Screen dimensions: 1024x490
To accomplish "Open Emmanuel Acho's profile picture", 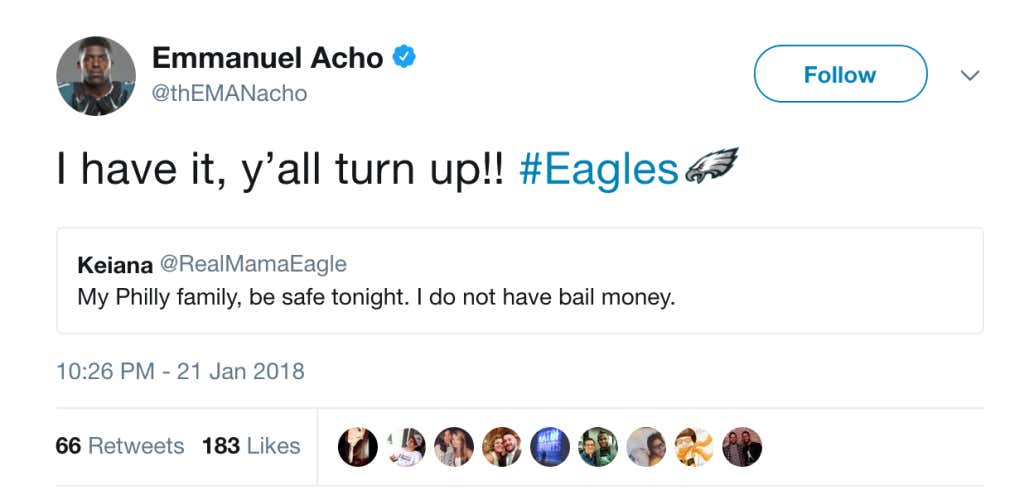I will 96,76.
